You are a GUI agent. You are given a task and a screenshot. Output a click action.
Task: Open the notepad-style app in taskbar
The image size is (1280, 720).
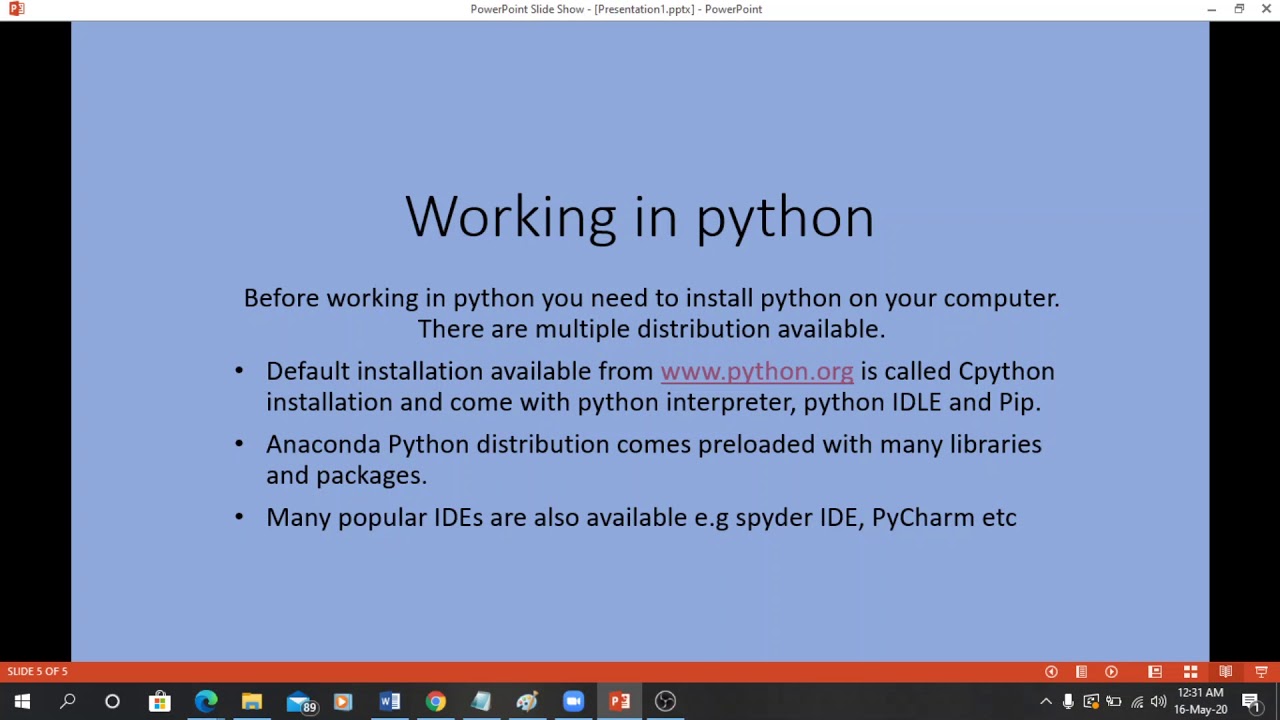(481, 701)
